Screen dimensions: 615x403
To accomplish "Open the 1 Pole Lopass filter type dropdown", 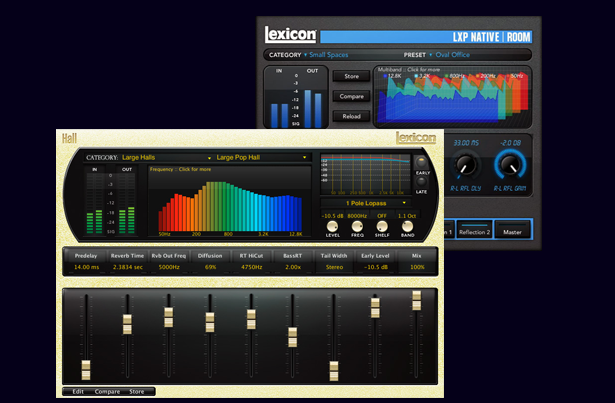I will click(x=366, y=203).
